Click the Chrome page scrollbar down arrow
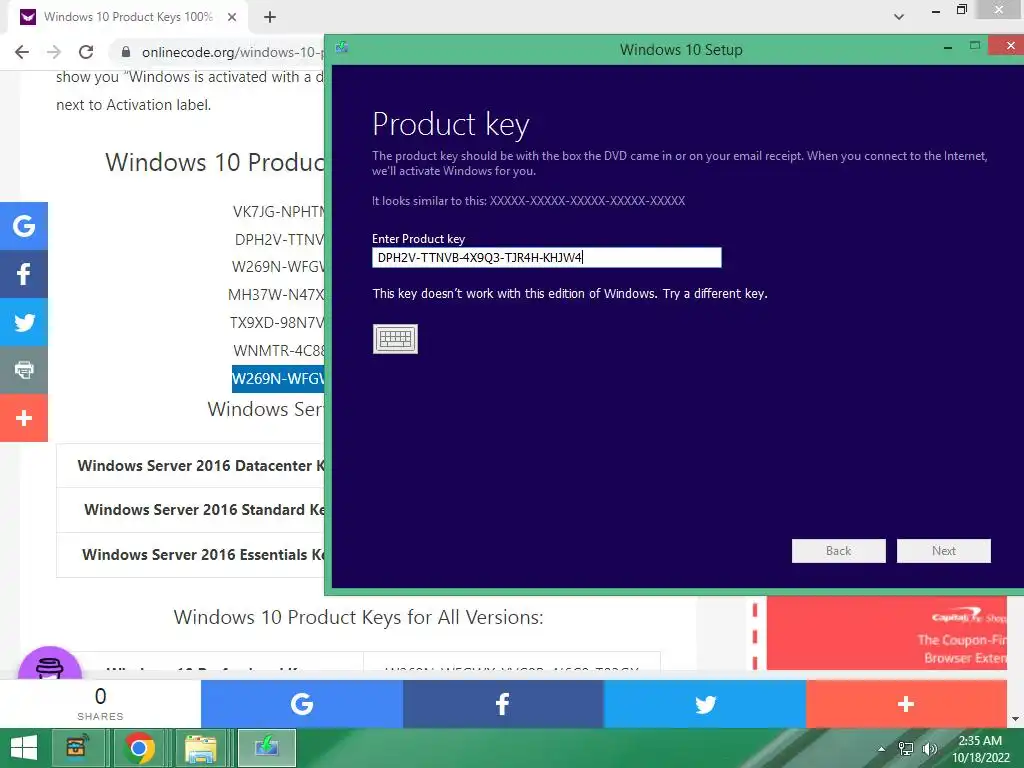This screenshot has height=768, width=1024. point(1016,719)
